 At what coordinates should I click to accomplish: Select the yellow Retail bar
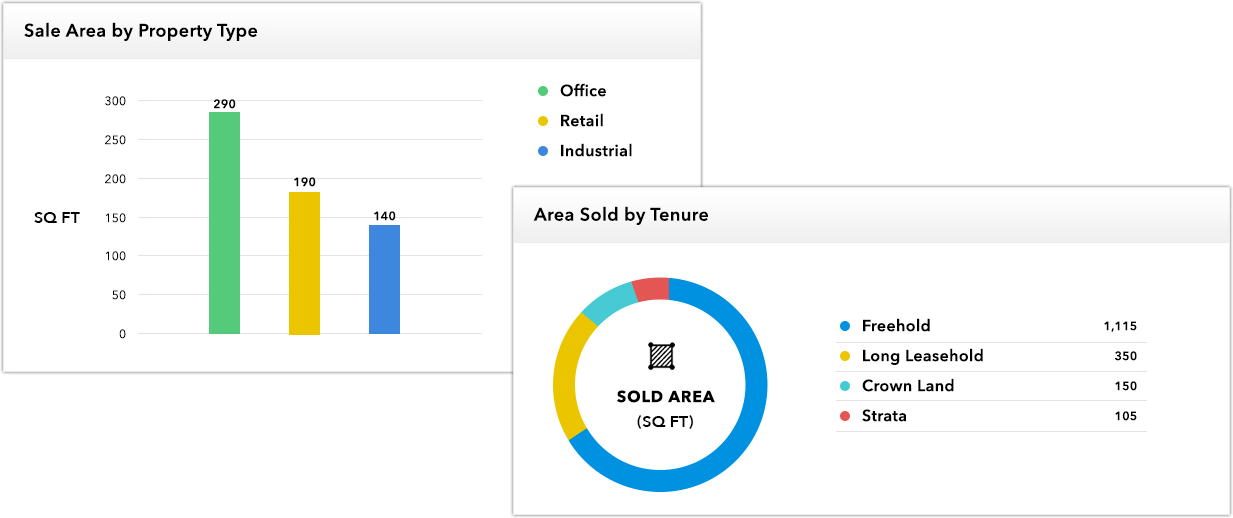click(x=304, y=263)
